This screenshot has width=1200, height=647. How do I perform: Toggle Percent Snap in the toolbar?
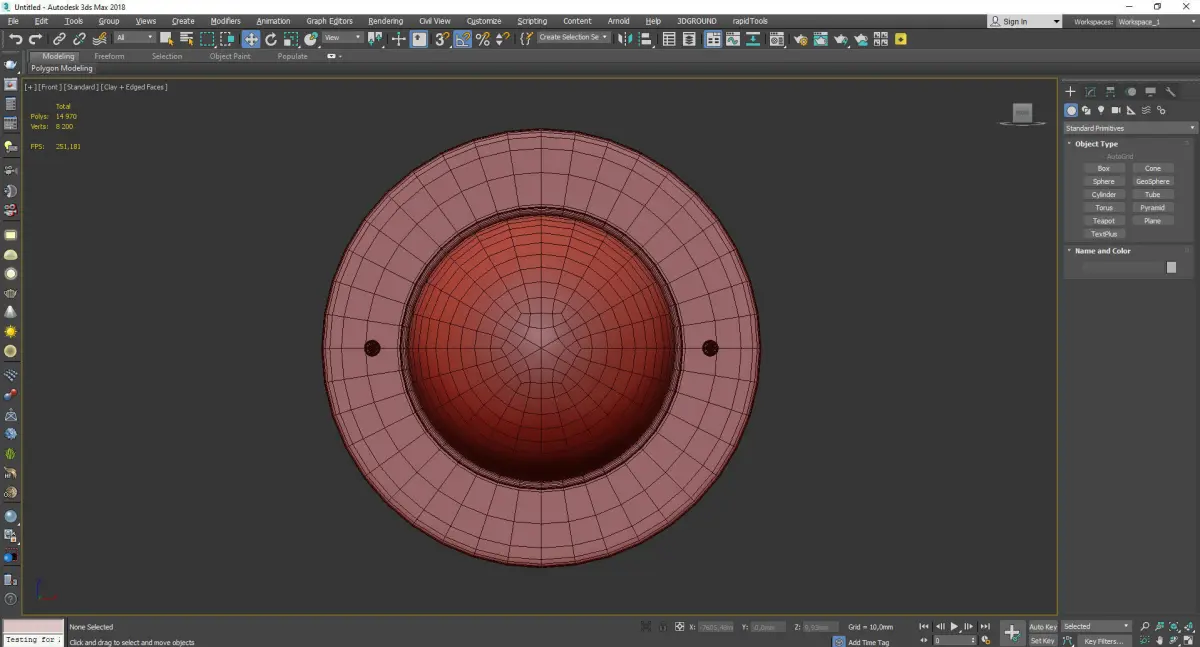click(483, 39)
